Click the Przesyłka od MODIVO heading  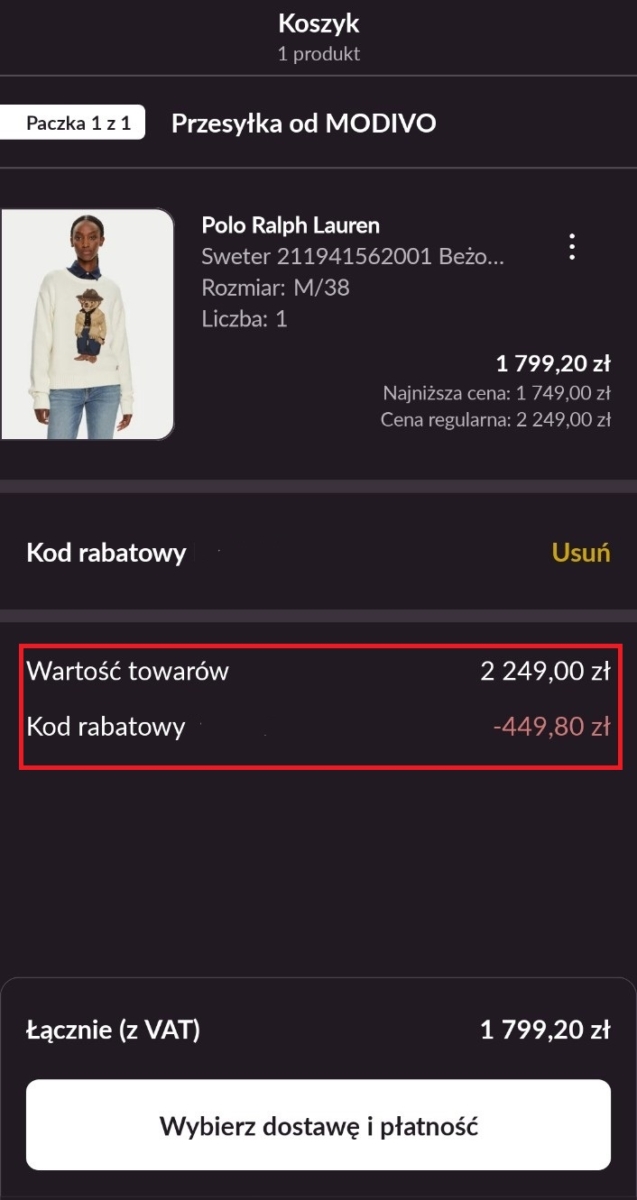[305, 122]
